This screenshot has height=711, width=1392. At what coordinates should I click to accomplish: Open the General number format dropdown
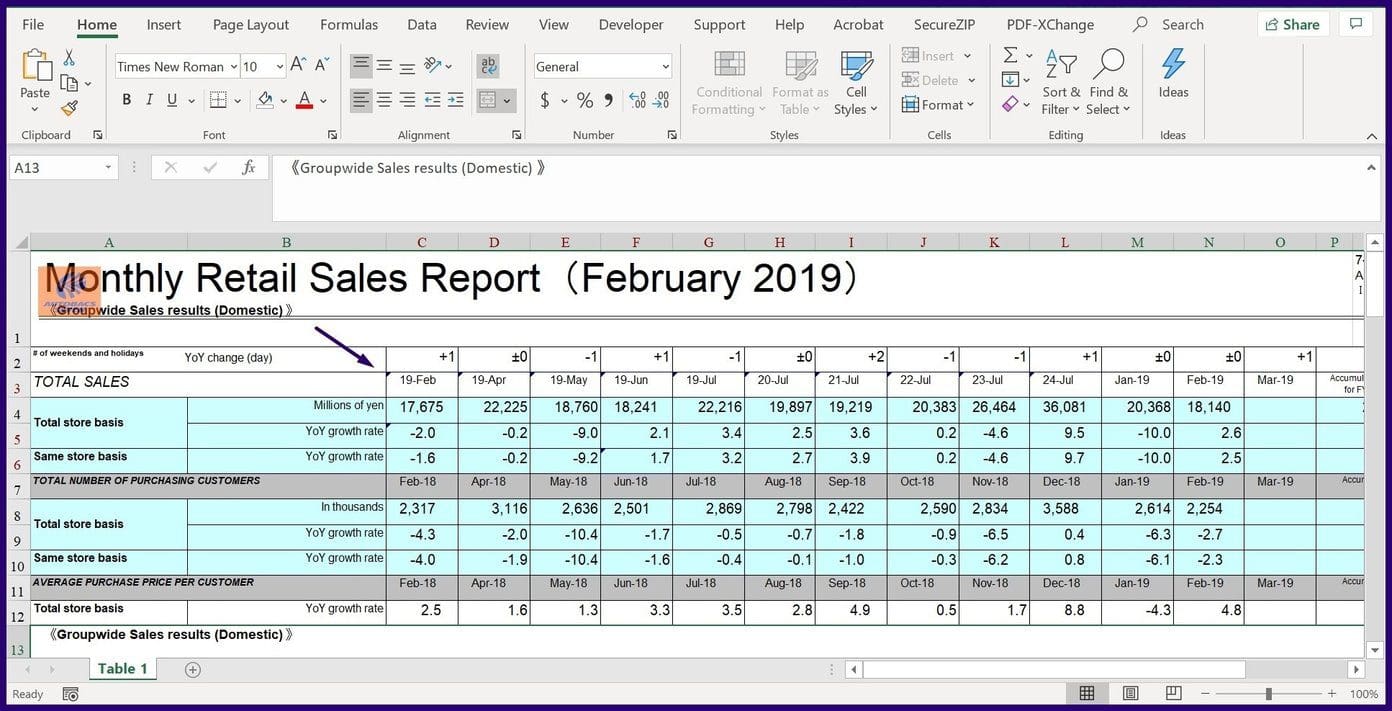click(x=665, y=67)
